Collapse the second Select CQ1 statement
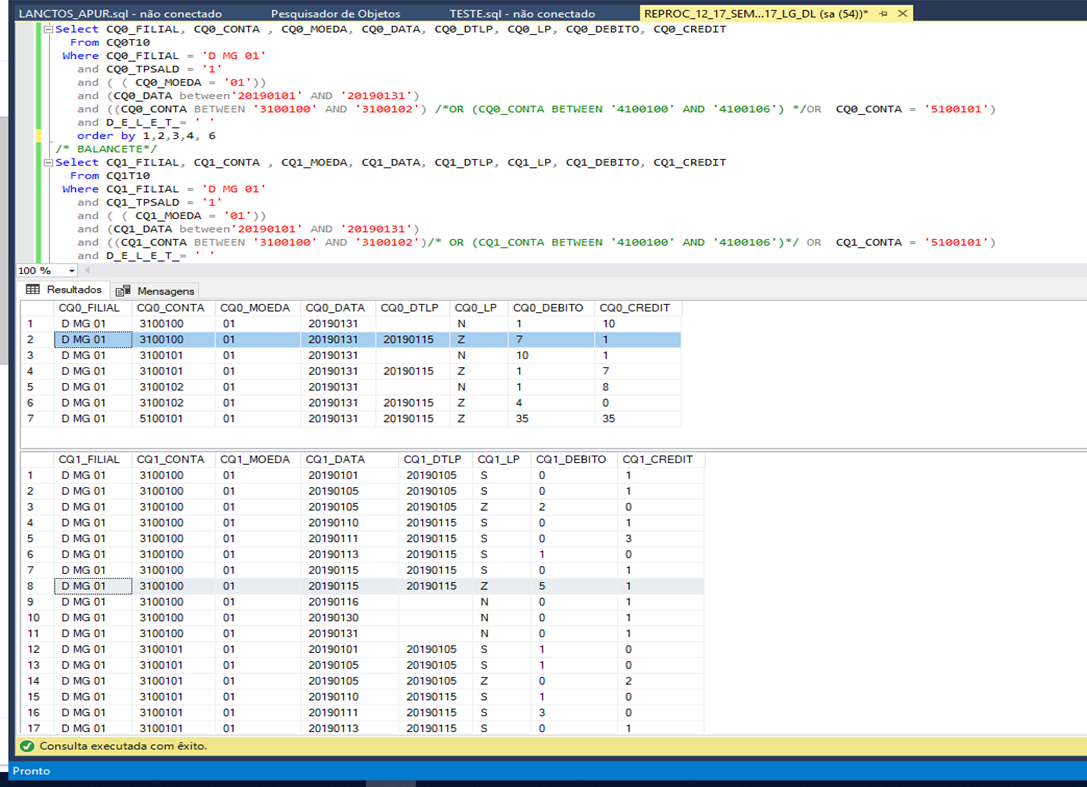The width and height of the screenshot is (1087, 787). click(48, 162)
